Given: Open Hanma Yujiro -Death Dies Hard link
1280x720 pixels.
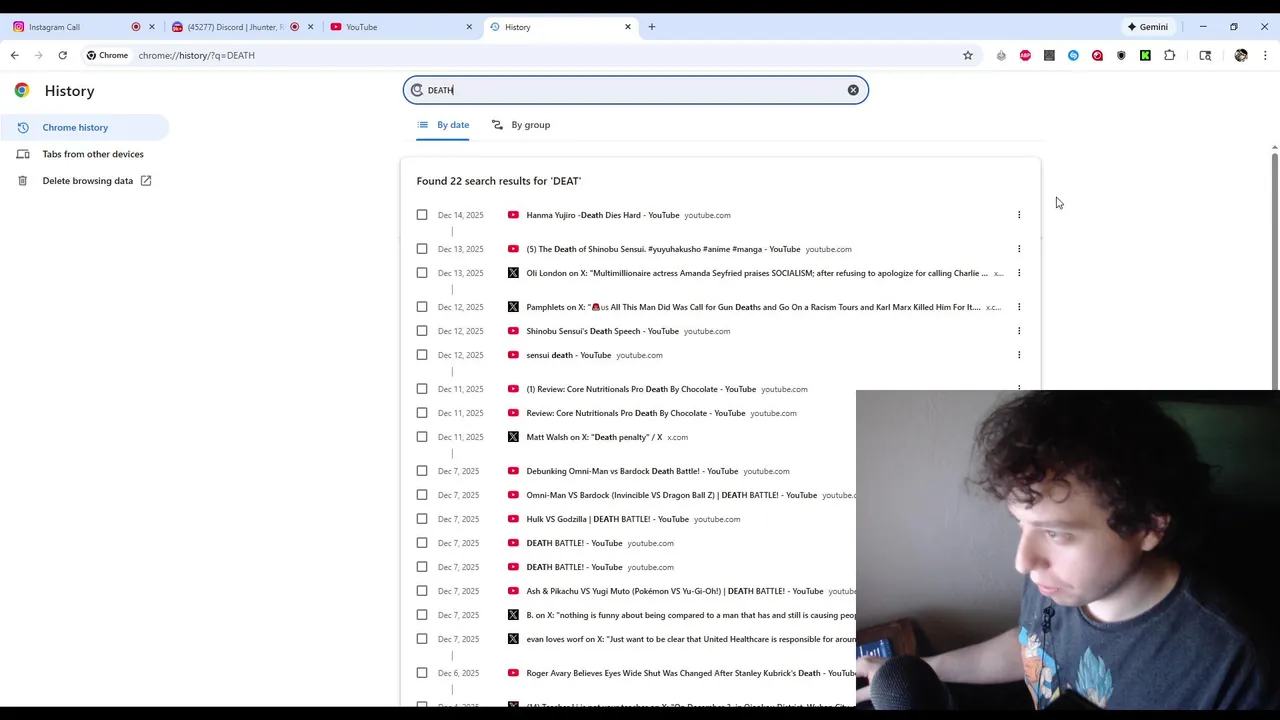Looking at the screenshot, I should [603, 215].
